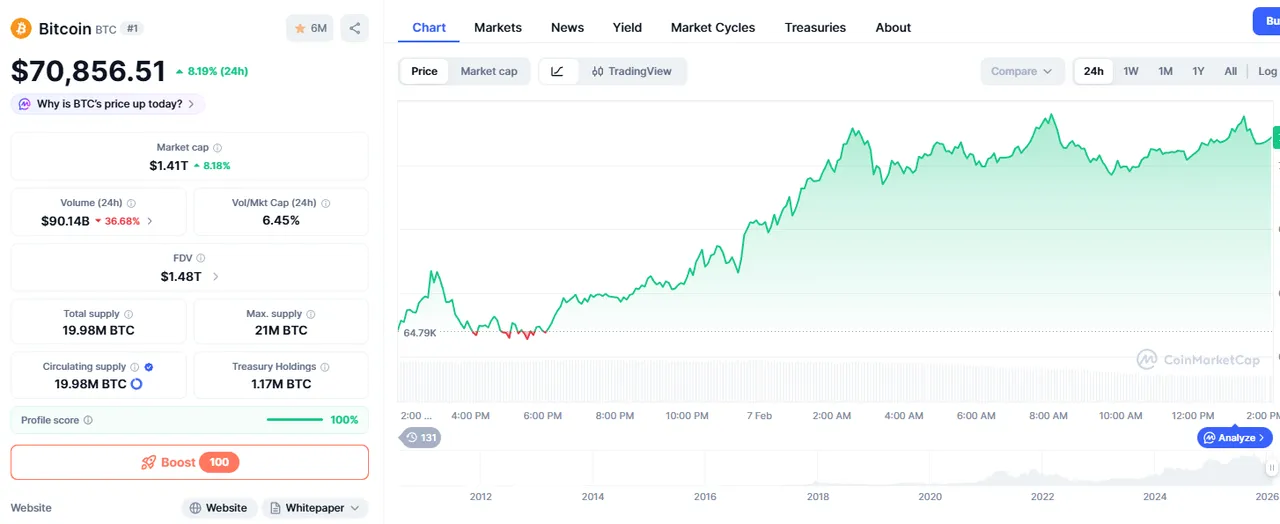Open Market cap info tooltip icon
The width and height of the screenshot is (1280, 524).
pos(218,147)
